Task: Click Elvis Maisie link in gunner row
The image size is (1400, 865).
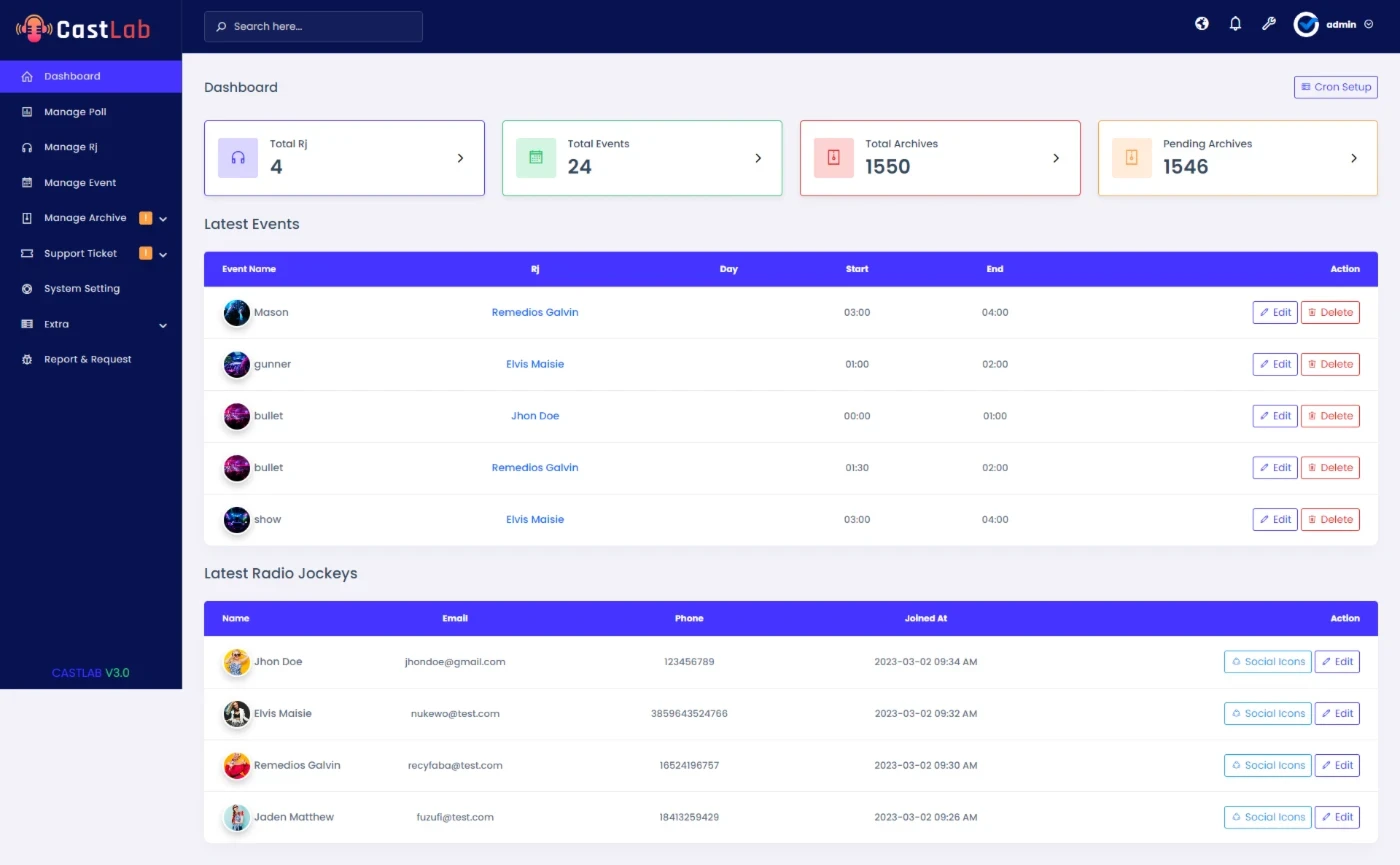Action: 535,364
